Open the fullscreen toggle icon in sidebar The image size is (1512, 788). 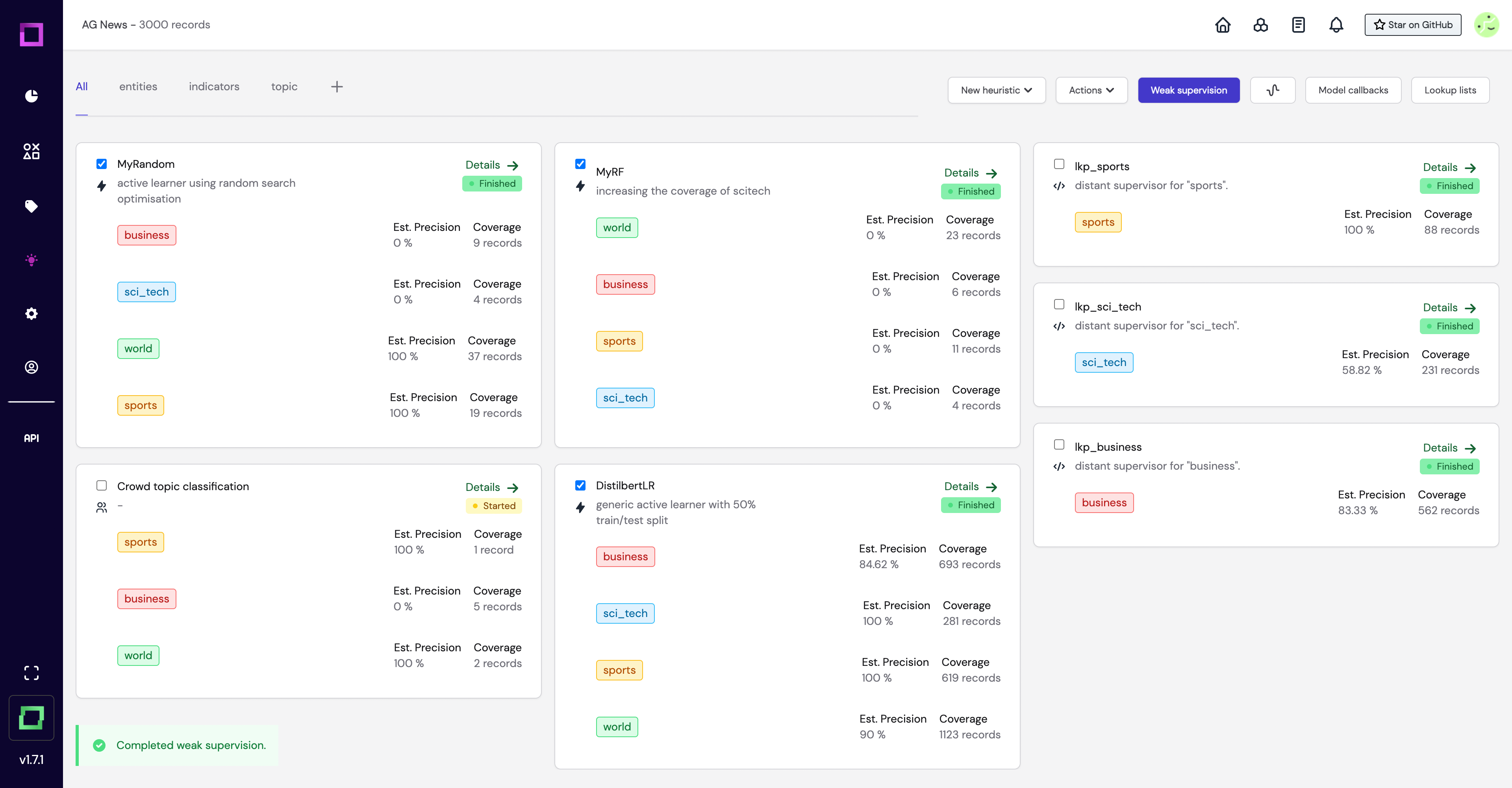pos(31,673)
